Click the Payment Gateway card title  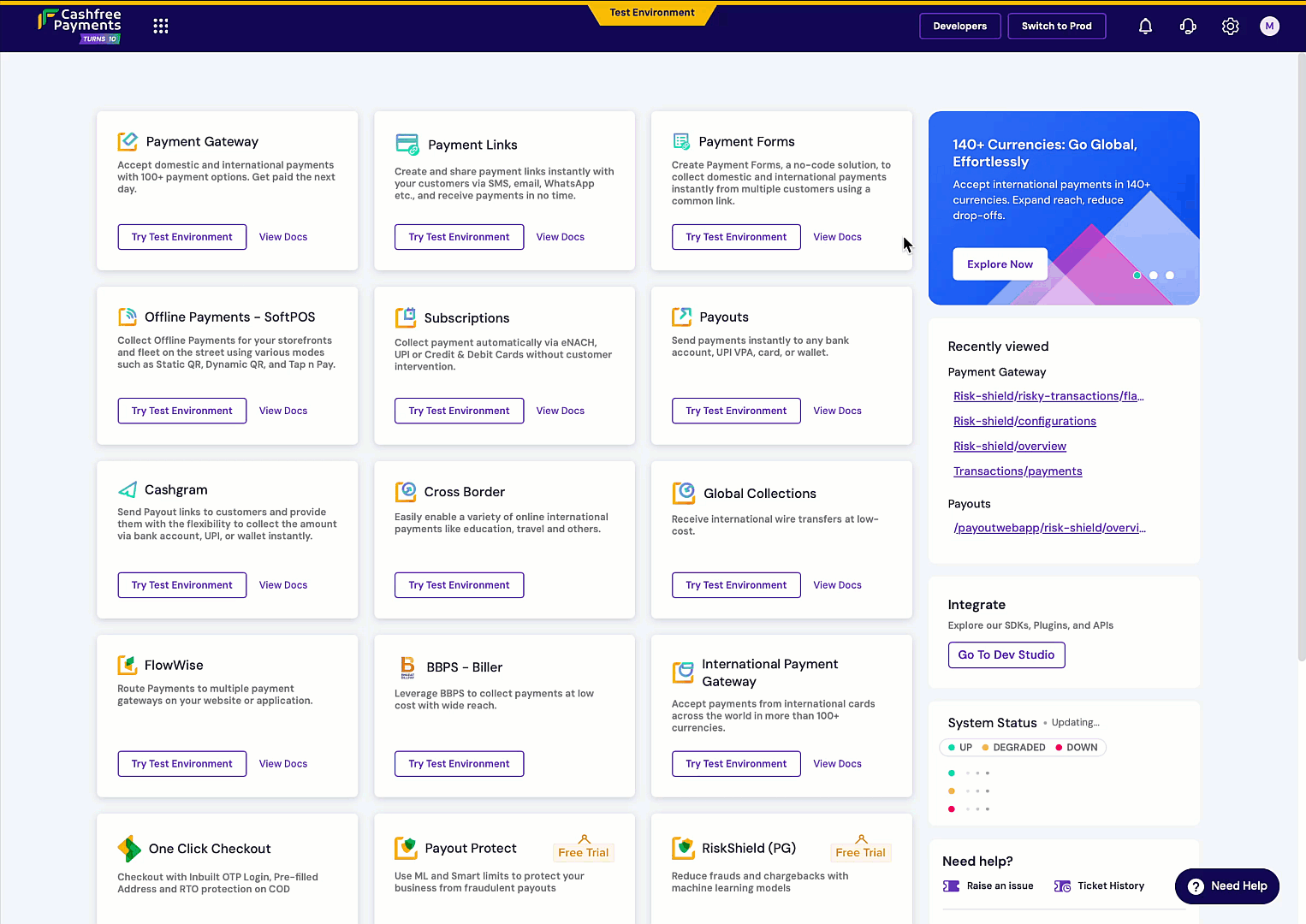pos(202,142)
